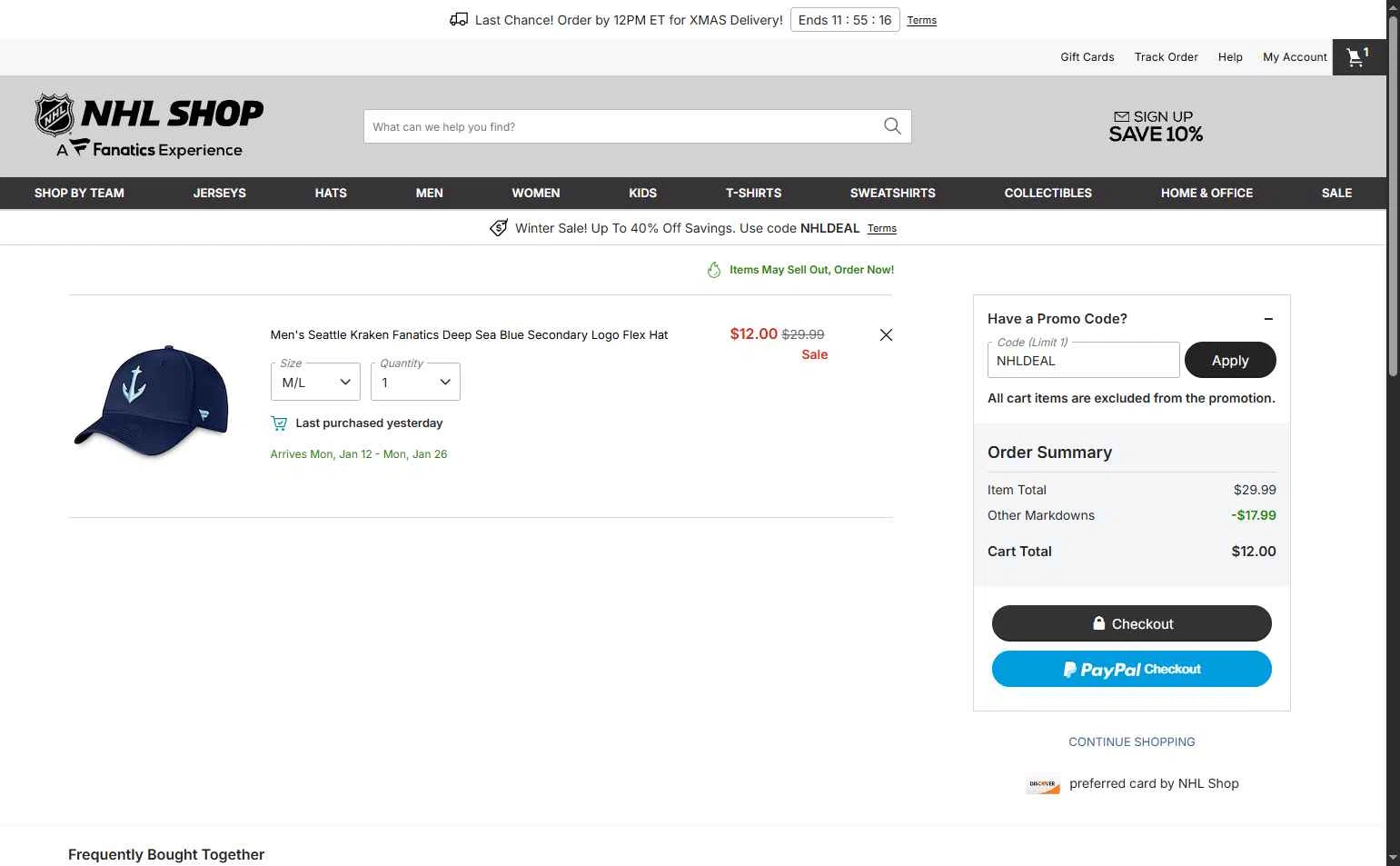This screenshot has width=1400, height=866.
Task: Open the Collectibles menu
Action: click(x=1048, y=193)
